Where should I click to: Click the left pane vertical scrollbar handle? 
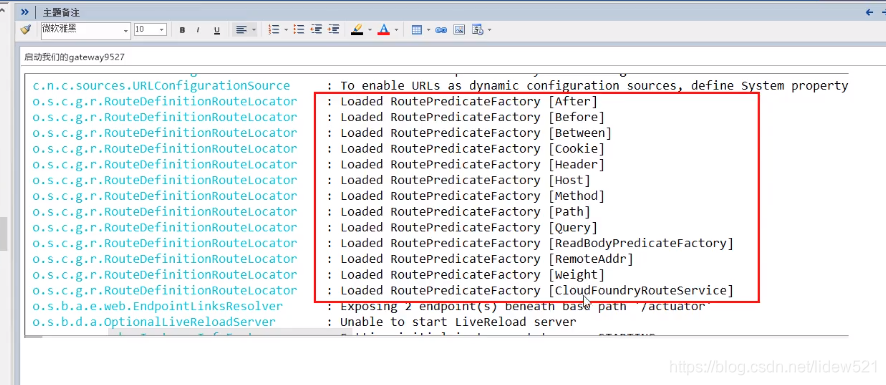tap(3, 233)
